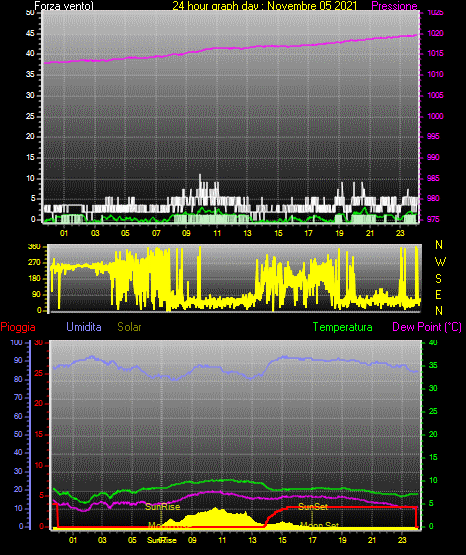Click the 'Moon Set' marker in the lower chart
Image resolution: width=466 pixels, height=555 pixels.
point(320,525)
